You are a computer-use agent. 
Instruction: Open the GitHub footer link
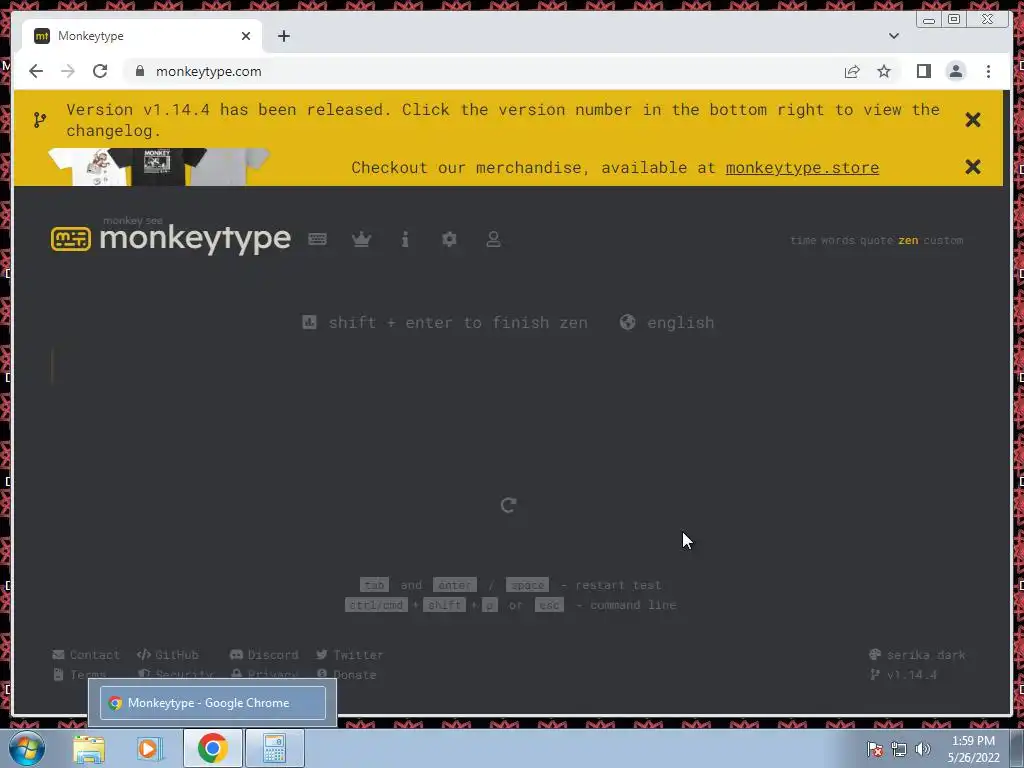tap(168, 654)
